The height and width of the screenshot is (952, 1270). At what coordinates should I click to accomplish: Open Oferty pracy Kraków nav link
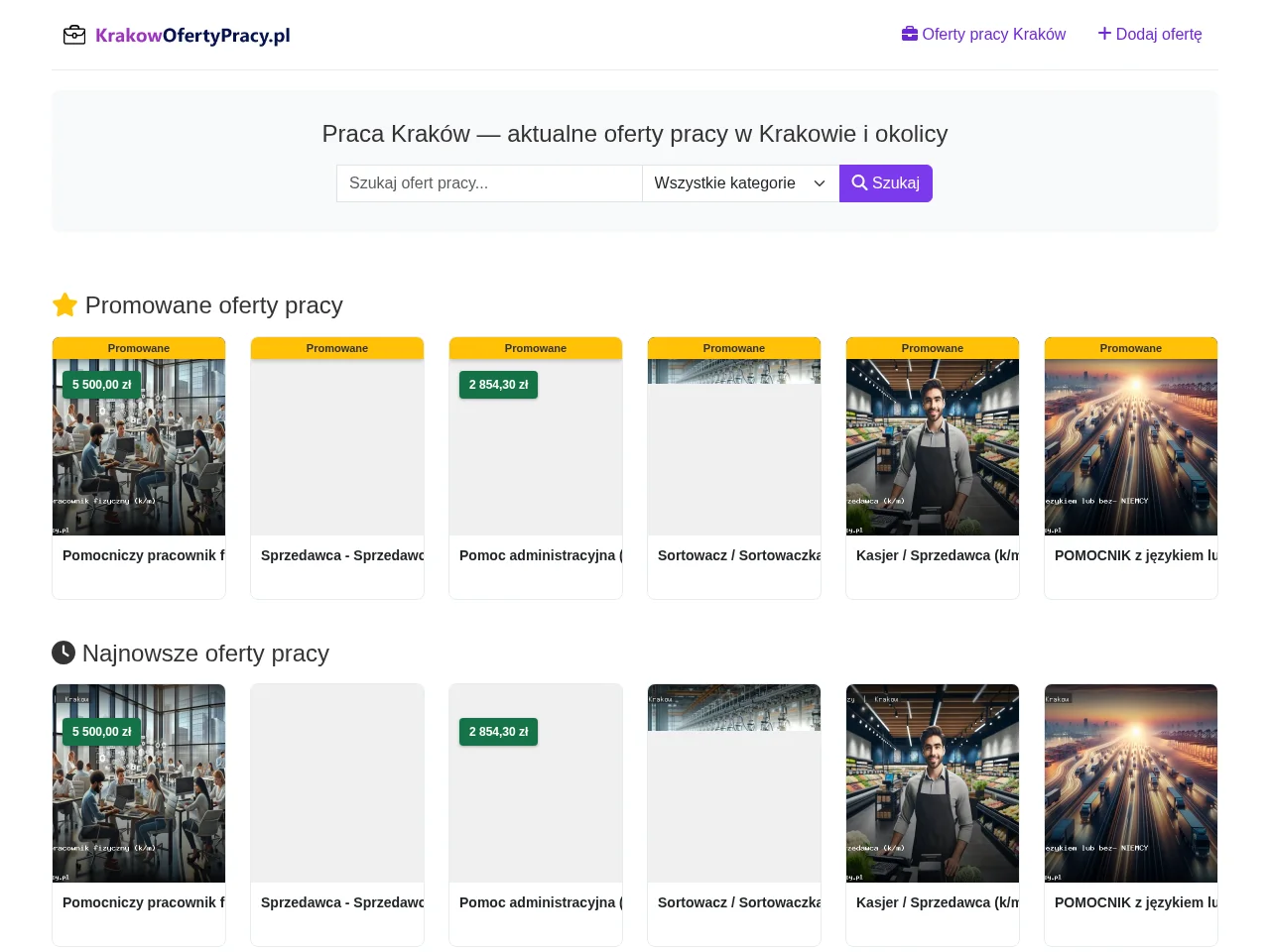click(x=983, y=34)
